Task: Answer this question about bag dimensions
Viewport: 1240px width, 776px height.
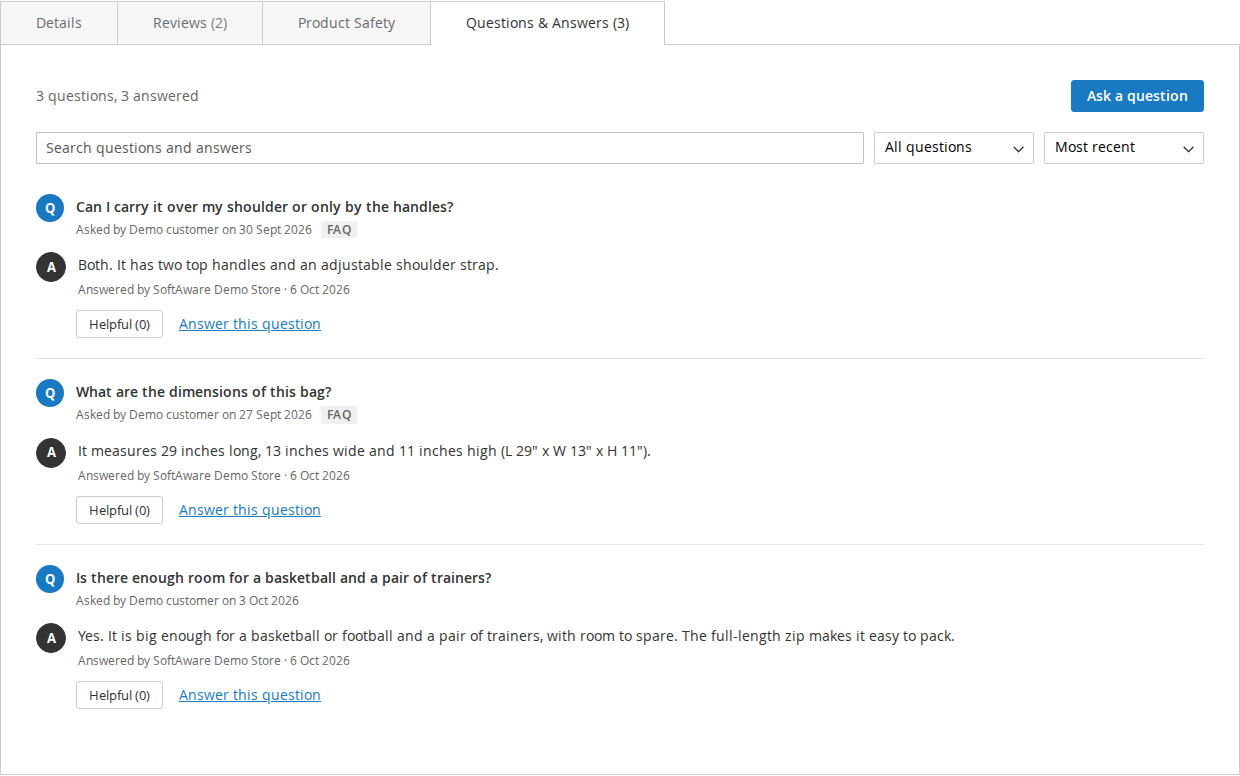Action: click(x=250, y=510)
